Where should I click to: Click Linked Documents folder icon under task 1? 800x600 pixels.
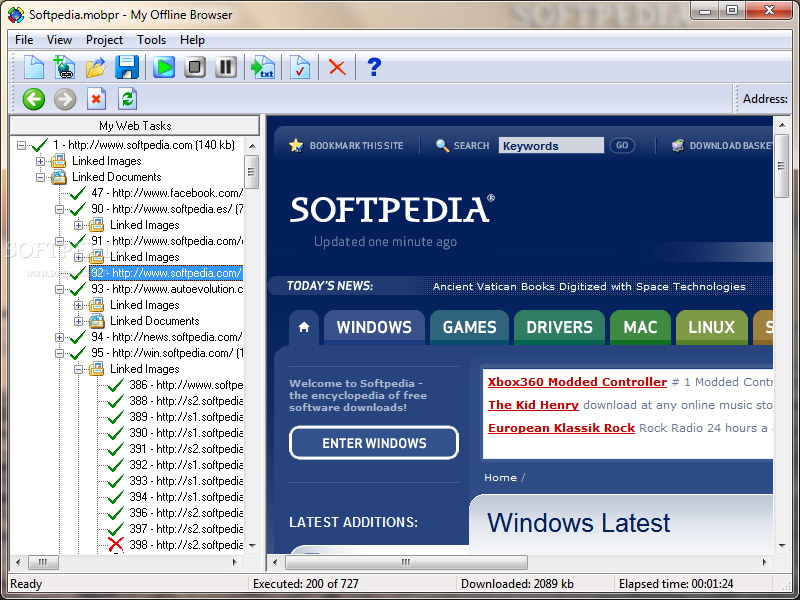[x=58, y=177]
